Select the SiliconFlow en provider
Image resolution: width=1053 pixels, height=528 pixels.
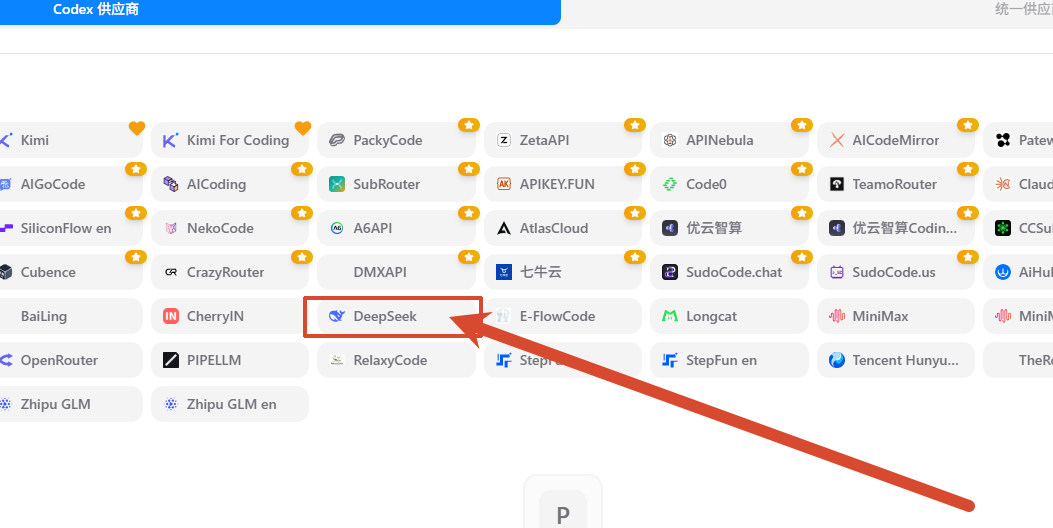point(71,228)
